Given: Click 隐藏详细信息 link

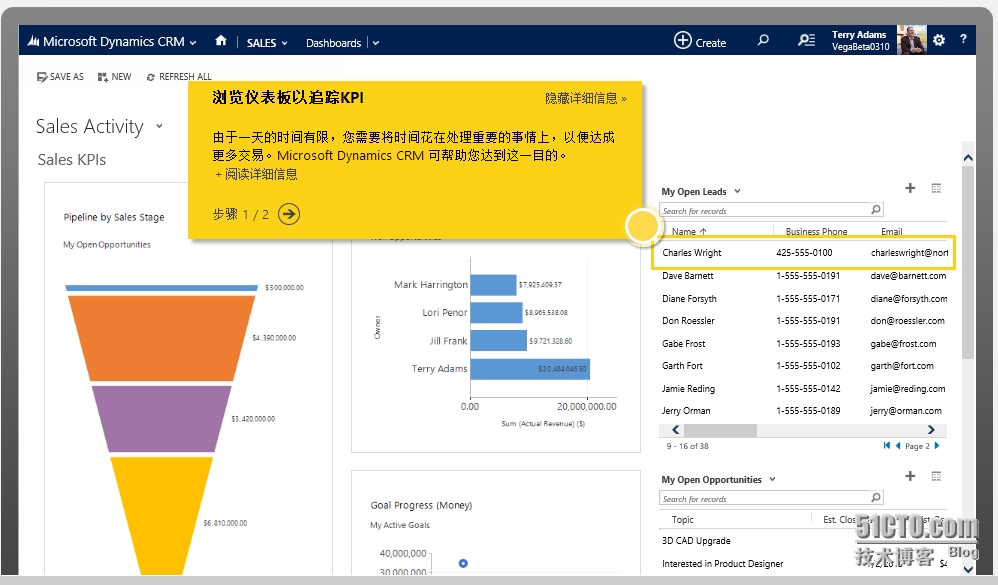Looking at the screenshot, I should pos(586,98).
